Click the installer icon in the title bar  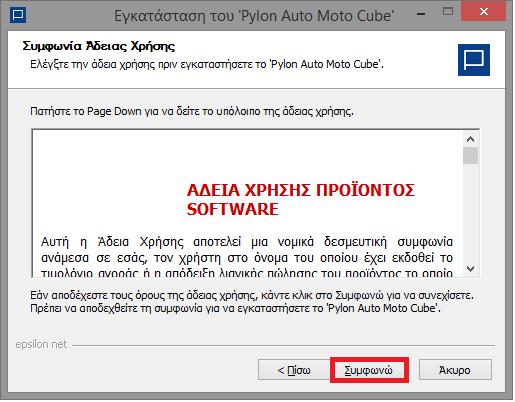pos(18,15)
